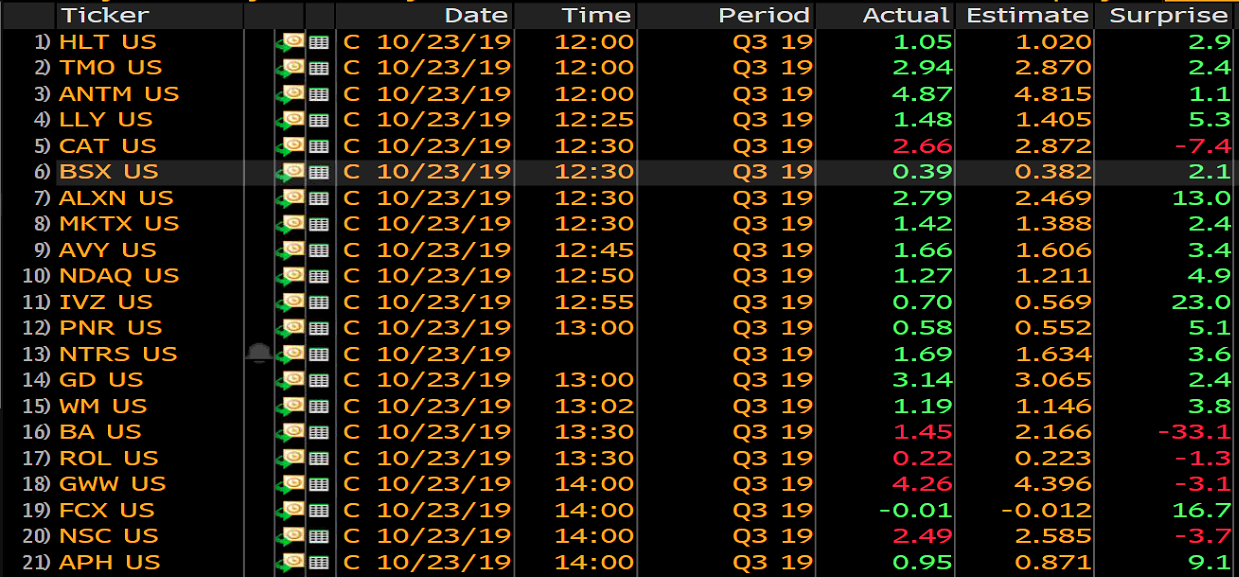1239x577 pixels.
Task: Sort by the Ticker column header
Action: click(x=104, y=15)
